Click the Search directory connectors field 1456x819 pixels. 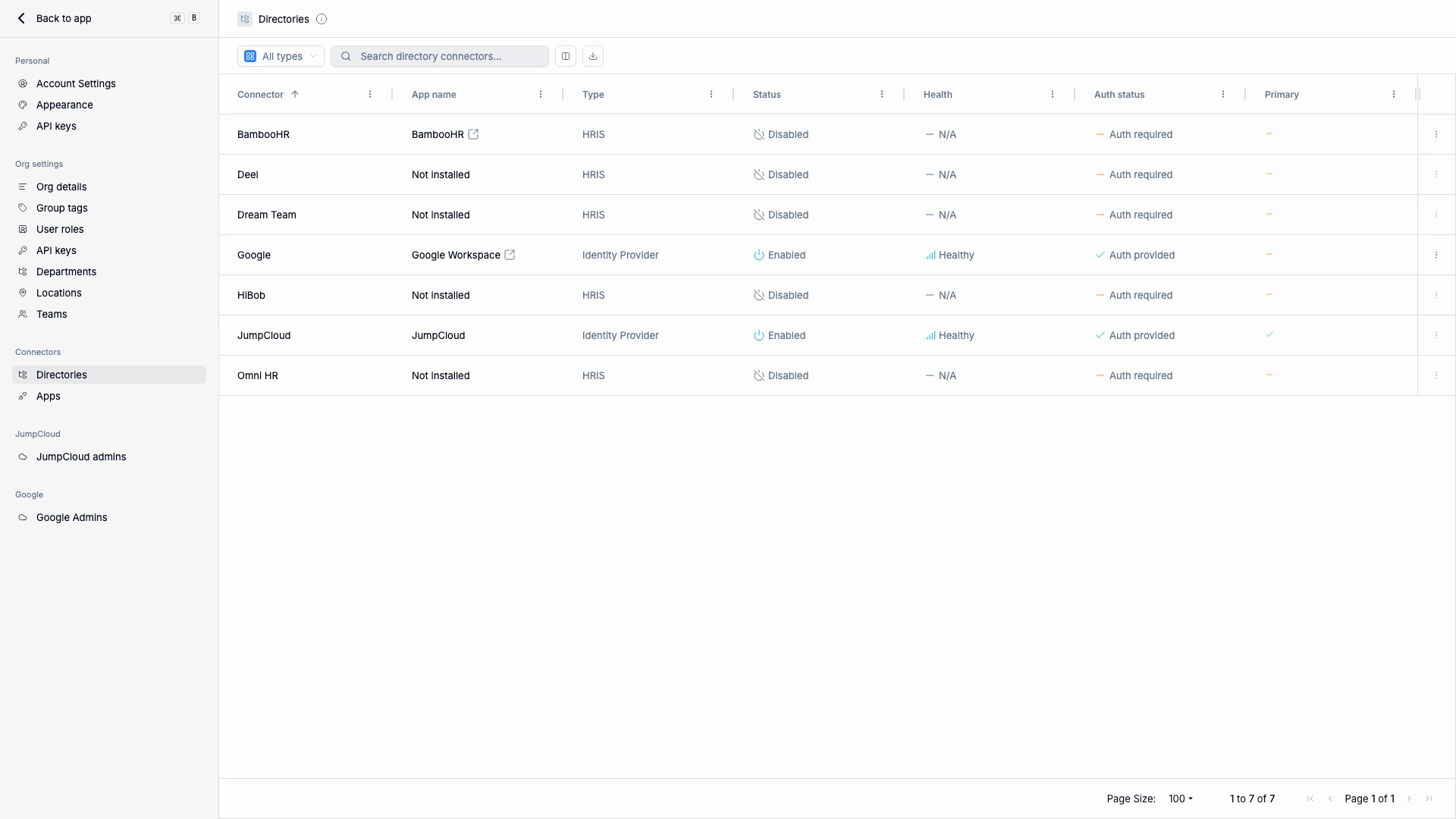(440, 55)
